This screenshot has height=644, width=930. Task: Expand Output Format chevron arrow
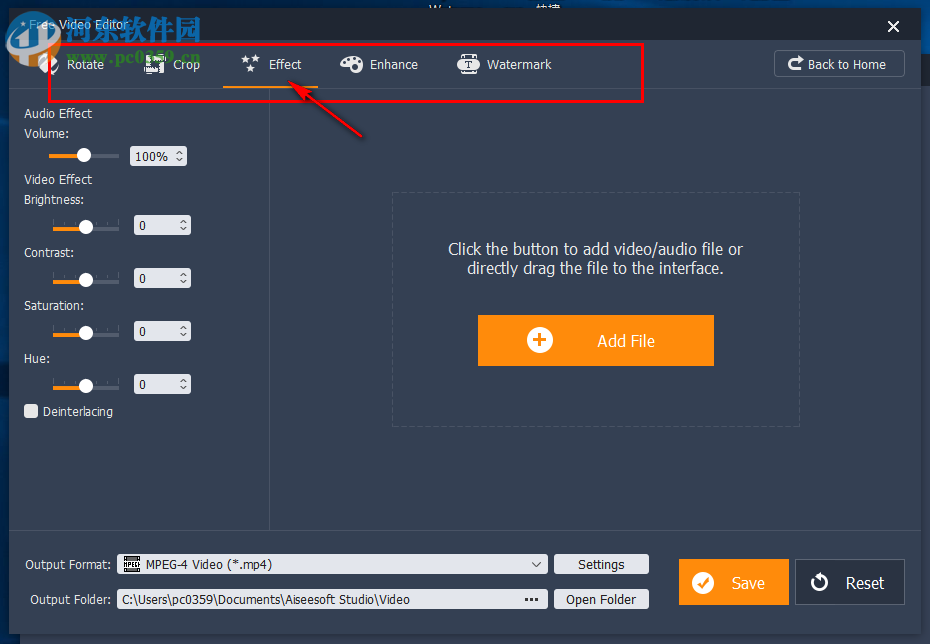536,564
